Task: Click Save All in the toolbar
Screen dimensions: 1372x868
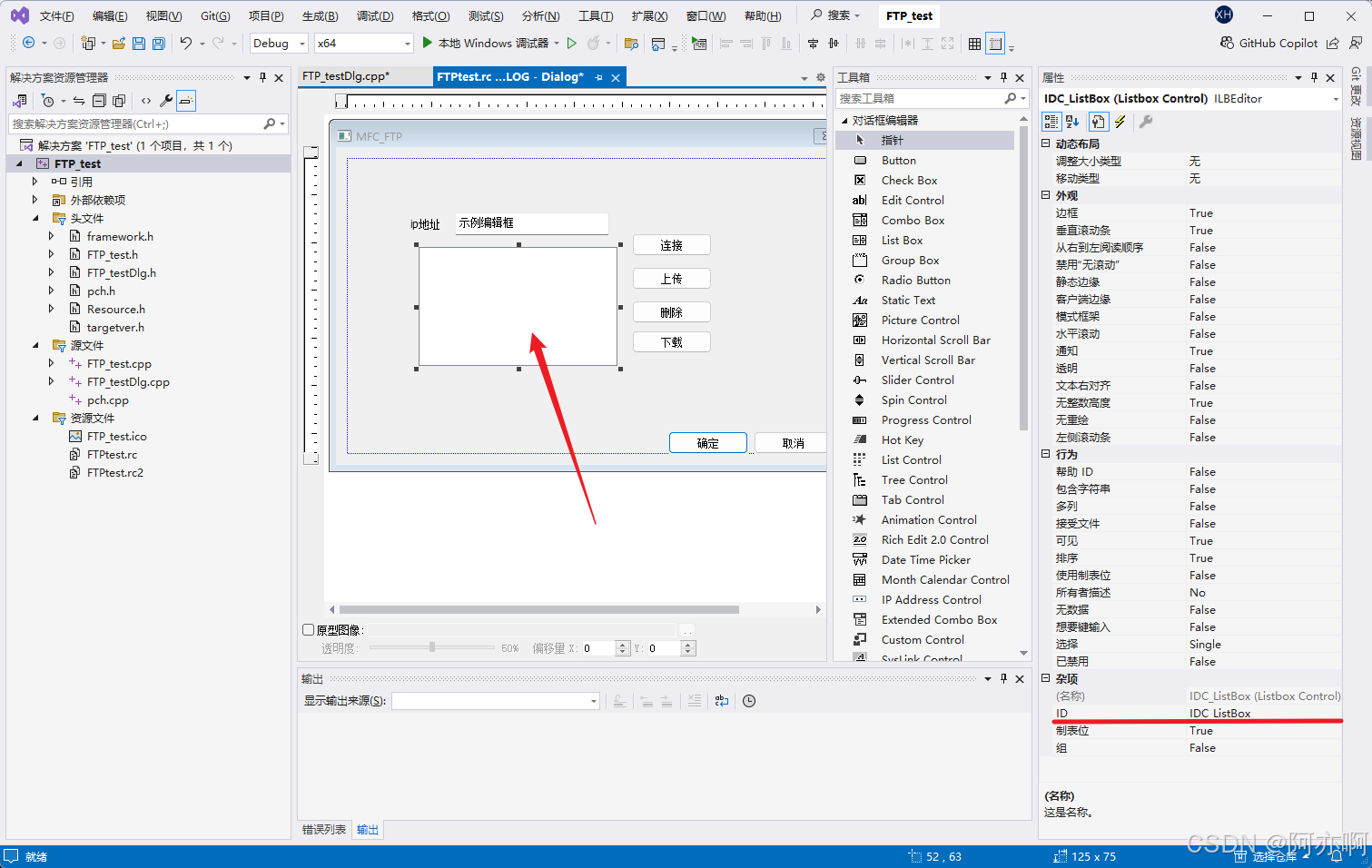Action: point(159,43)
